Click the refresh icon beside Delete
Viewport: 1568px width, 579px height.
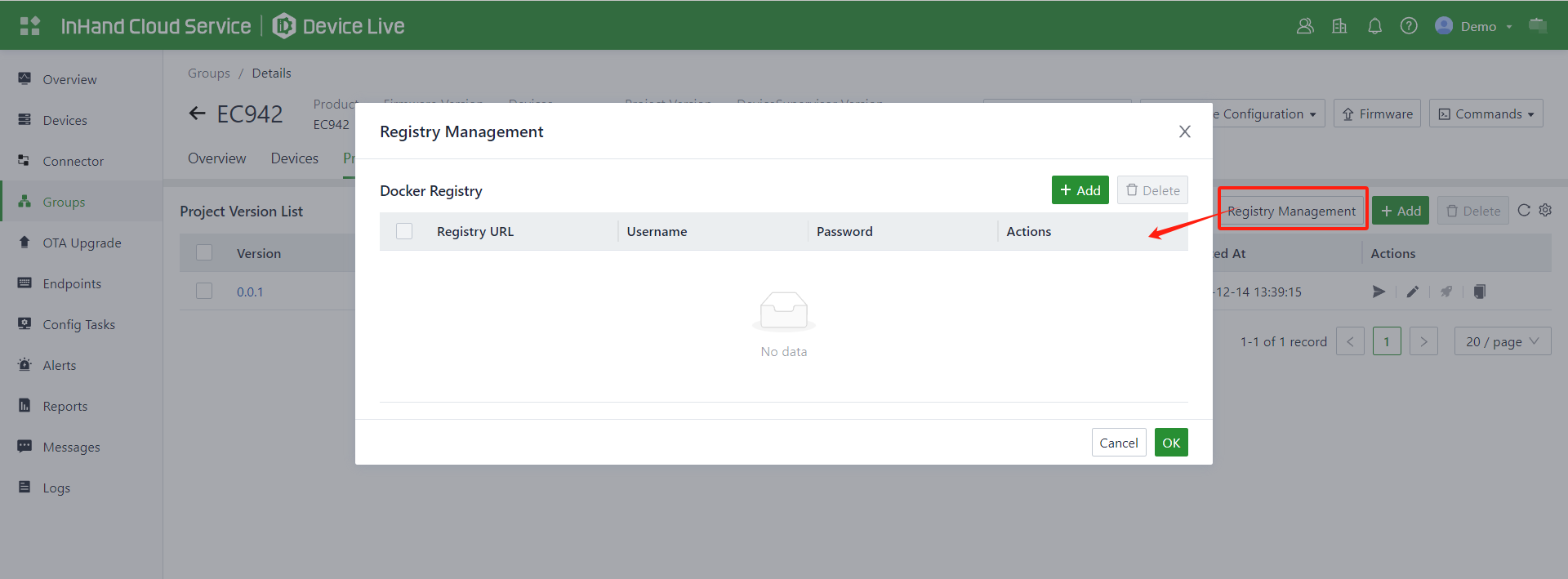[x=1524, y=211]
